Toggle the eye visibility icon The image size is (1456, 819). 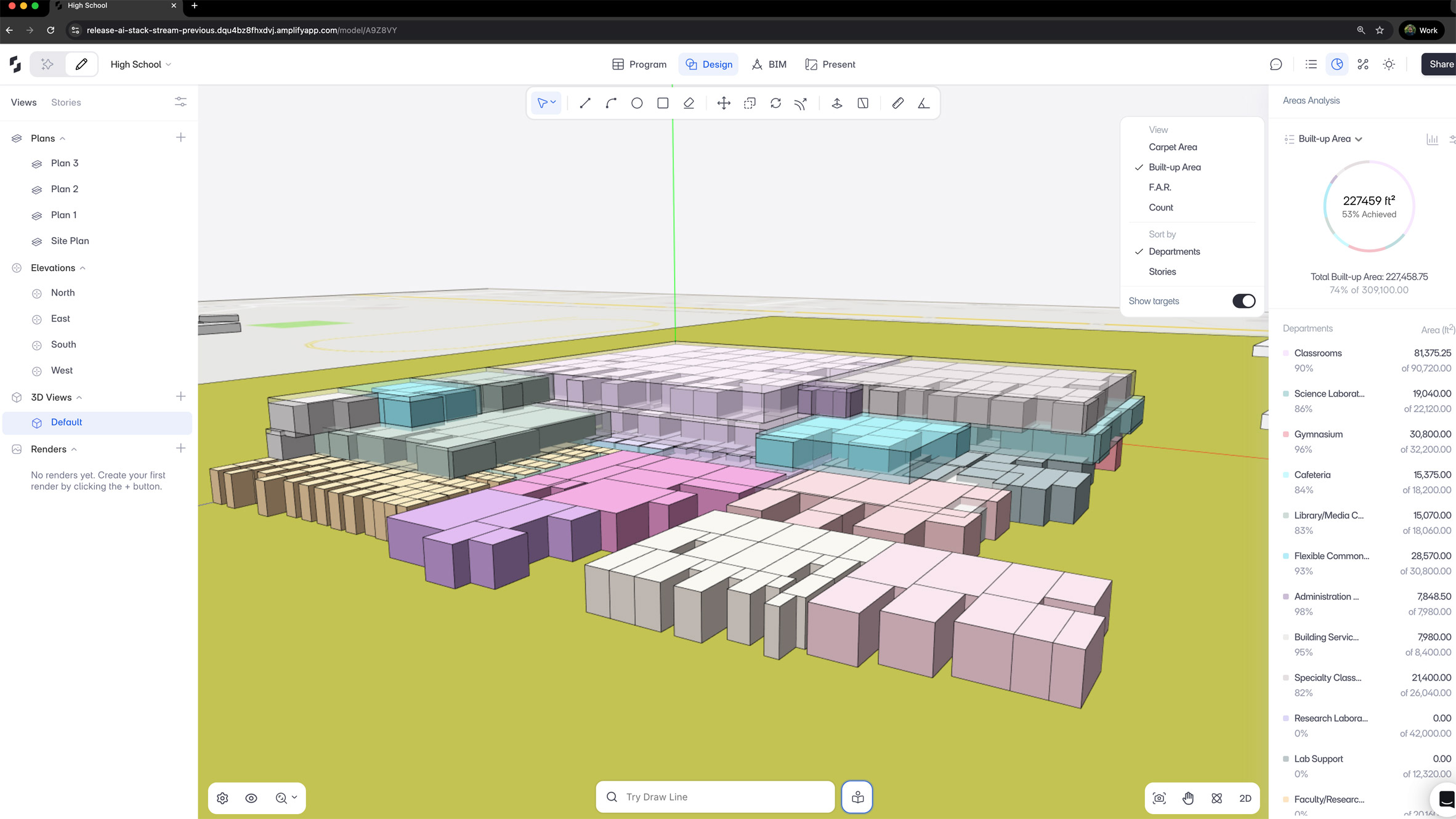251,798
